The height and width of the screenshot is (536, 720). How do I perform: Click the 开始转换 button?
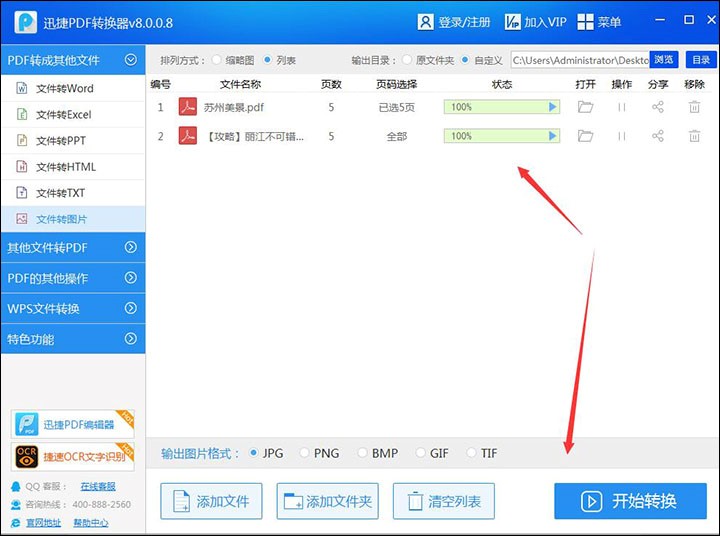click(630, 501)
